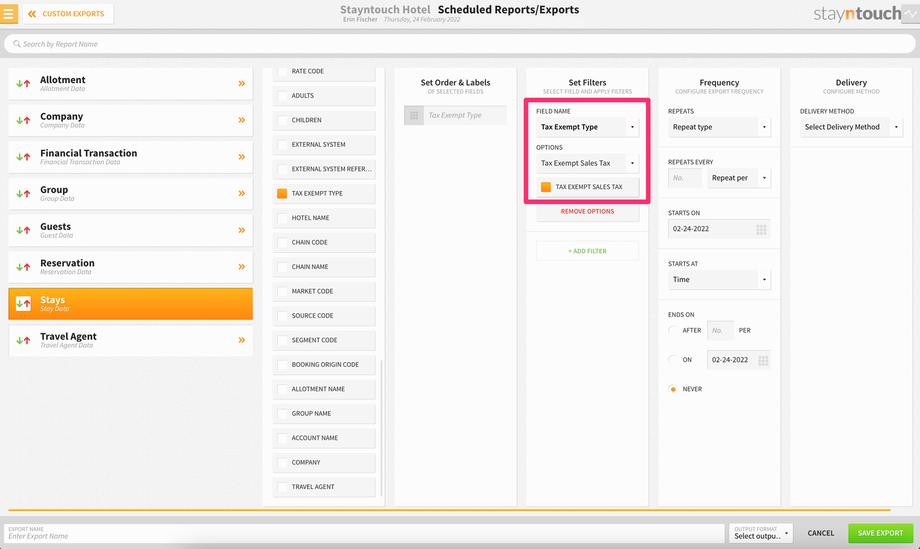
Task: Check the Travel Agent field checkbox
Action: pyautogui.click(x=282, y=487)
